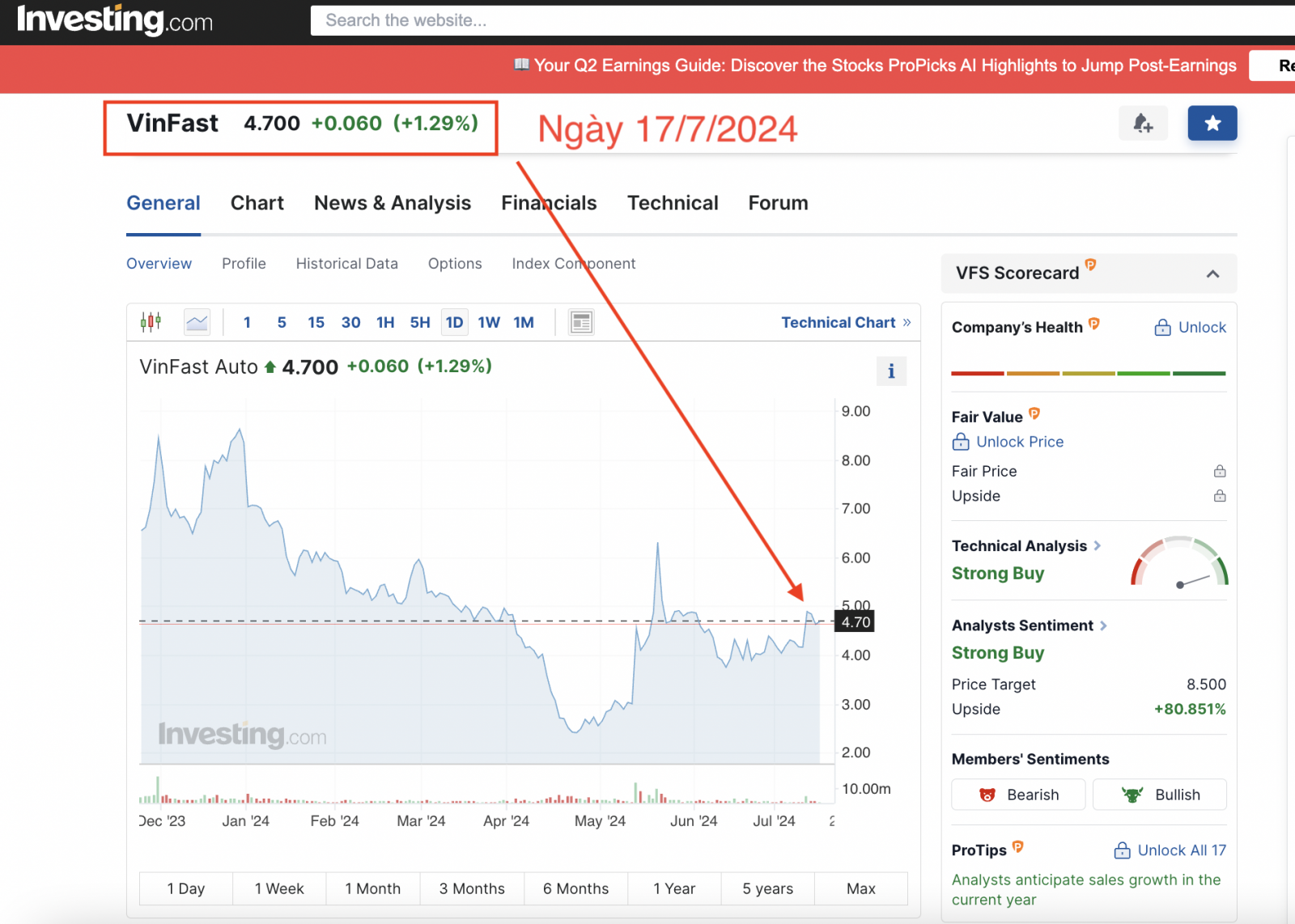1295x924 pixels.
Task: Click the Unlock Price link
Action: coord(1020,442)
